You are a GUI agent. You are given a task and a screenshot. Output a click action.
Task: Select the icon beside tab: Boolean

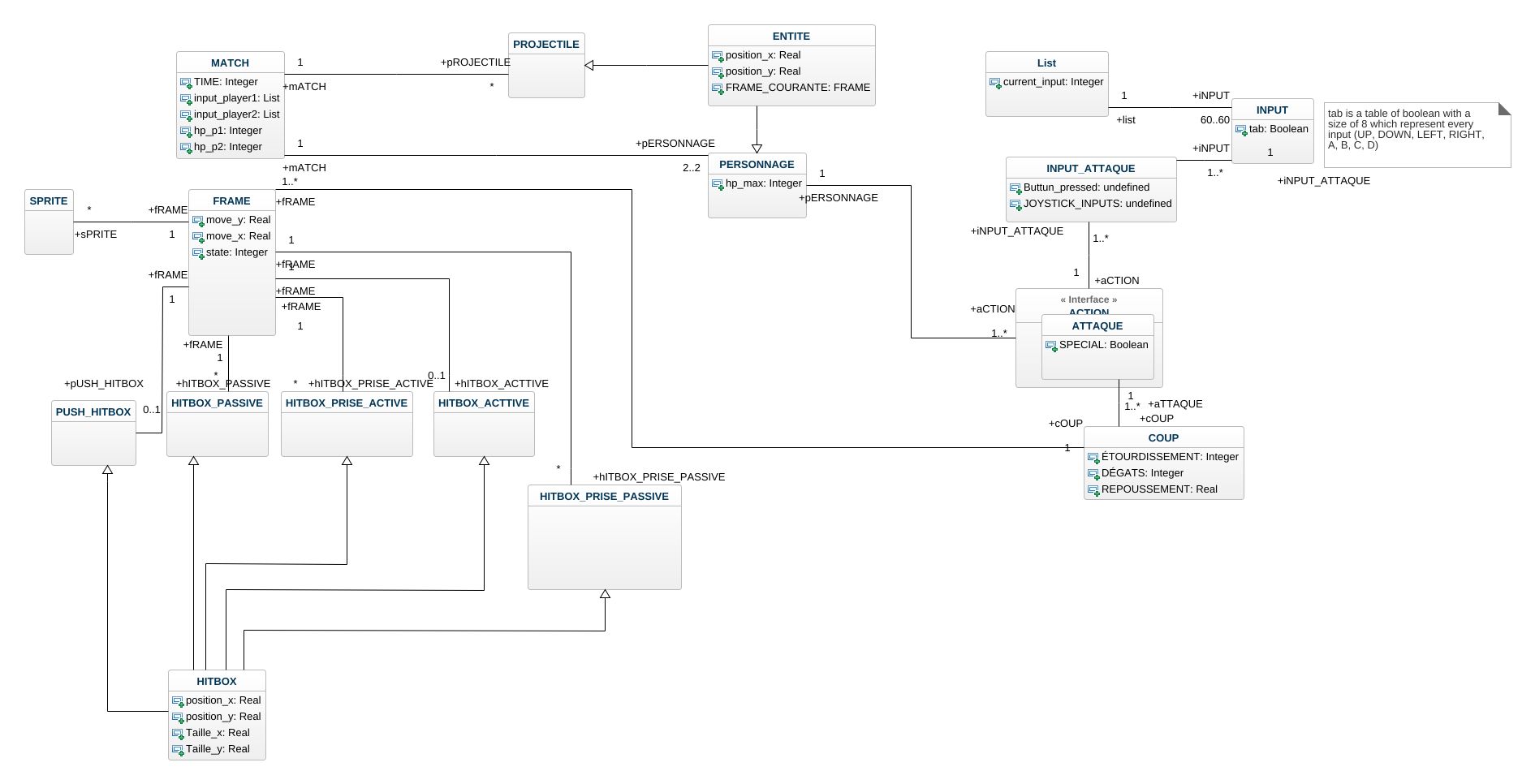1241,130
